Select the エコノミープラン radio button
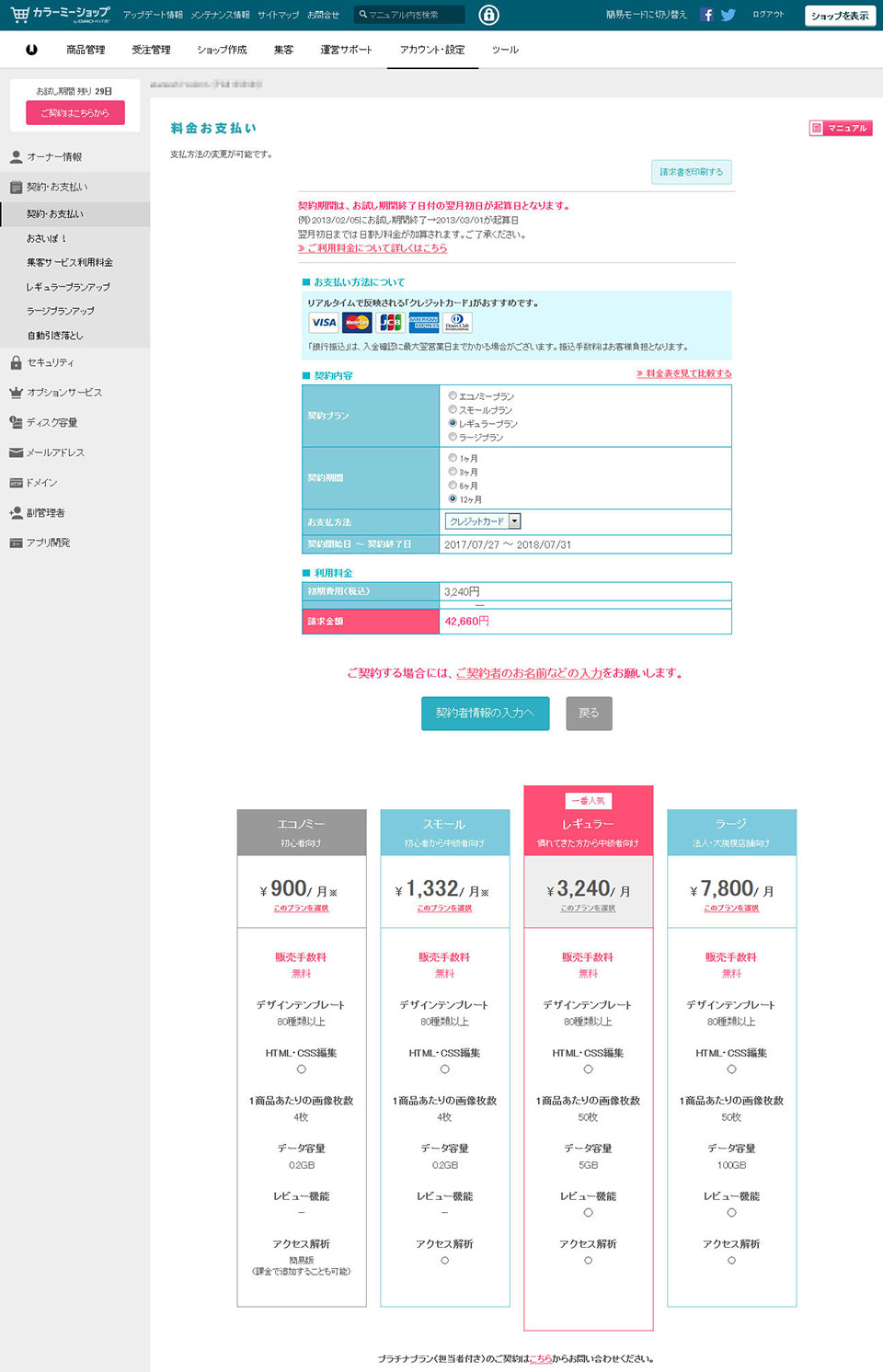The width and height of the screenshot is (883, 1372). (453, 395)
